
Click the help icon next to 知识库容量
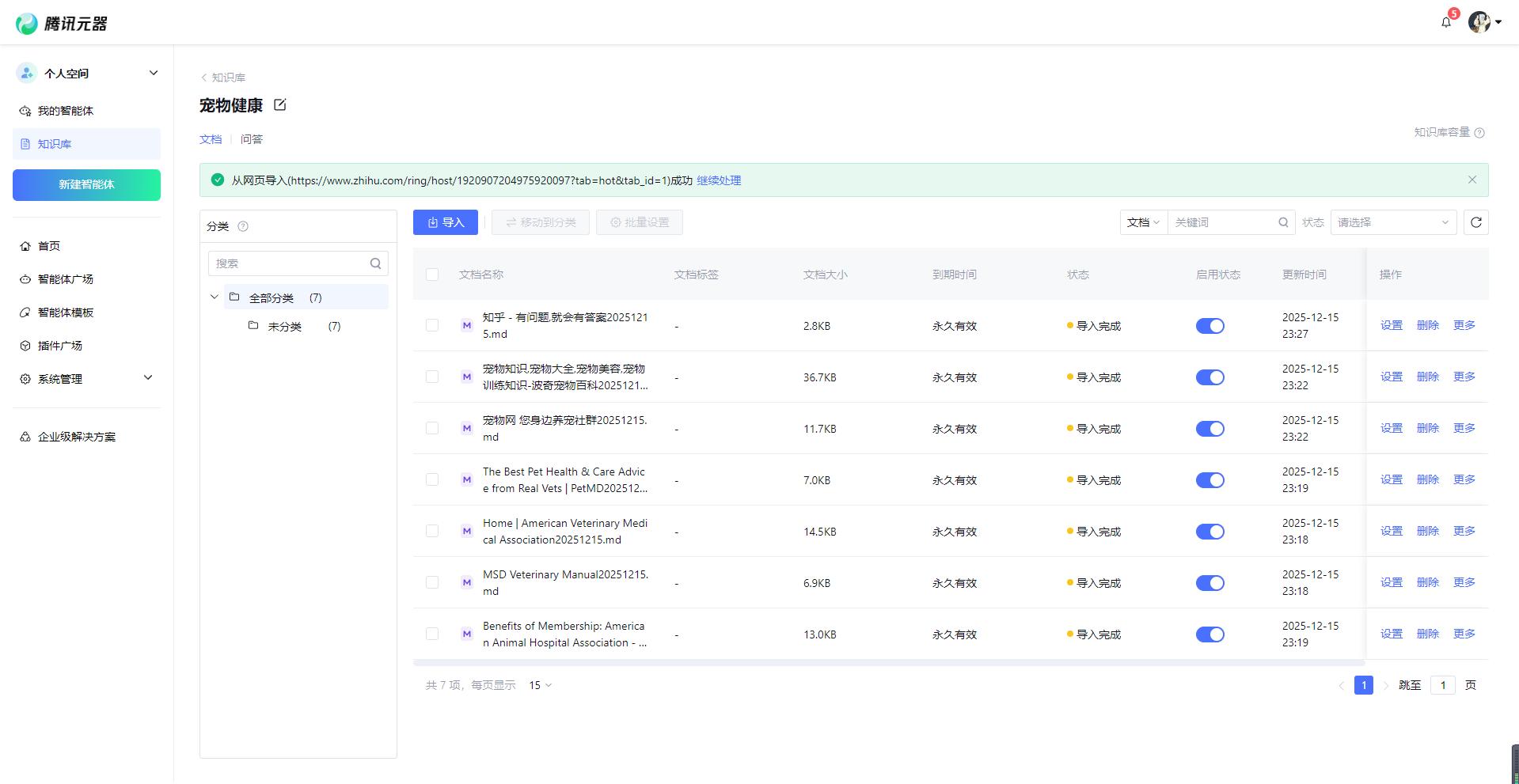pos(1479,133)
